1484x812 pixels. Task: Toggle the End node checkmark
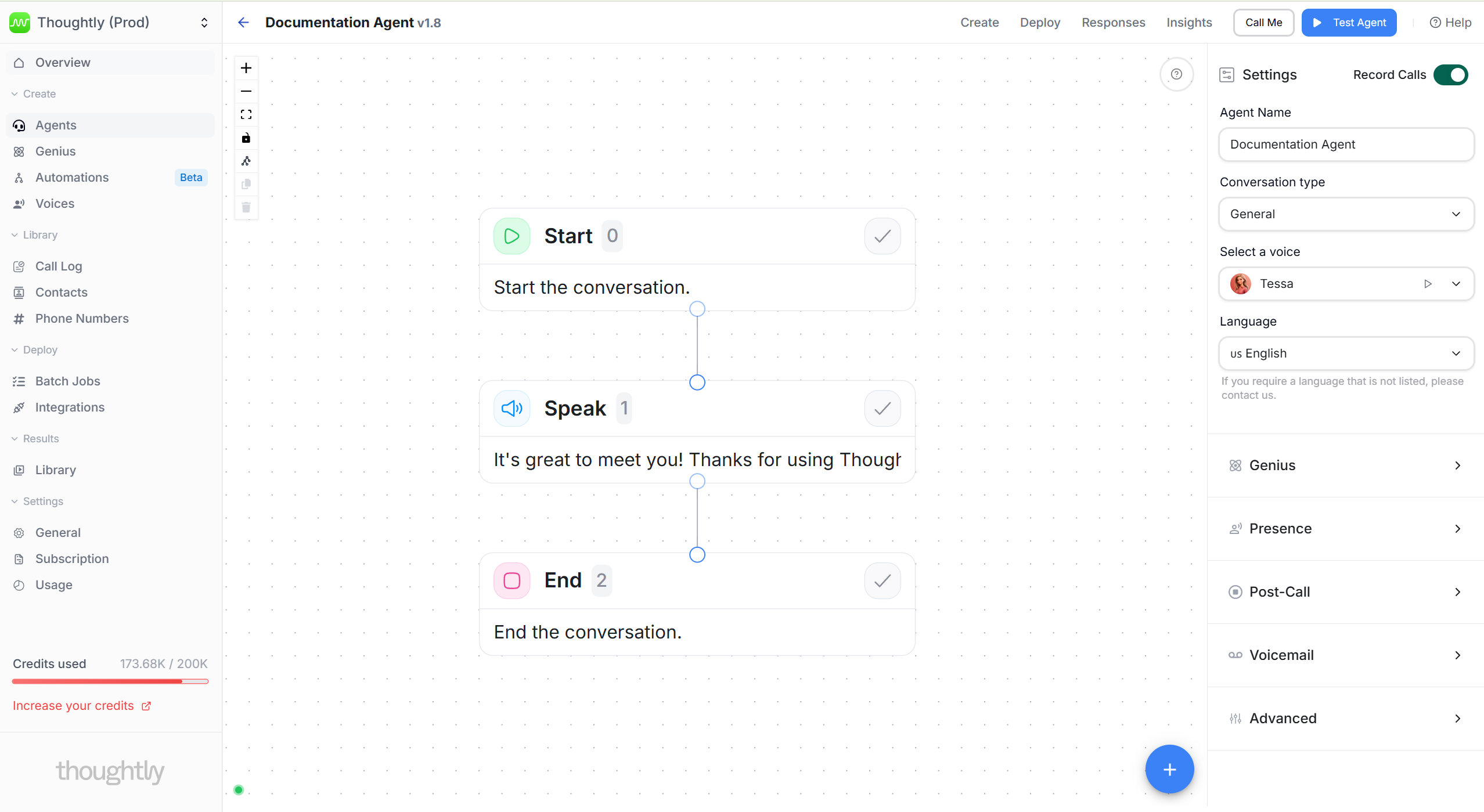click(x=882, y=580)
